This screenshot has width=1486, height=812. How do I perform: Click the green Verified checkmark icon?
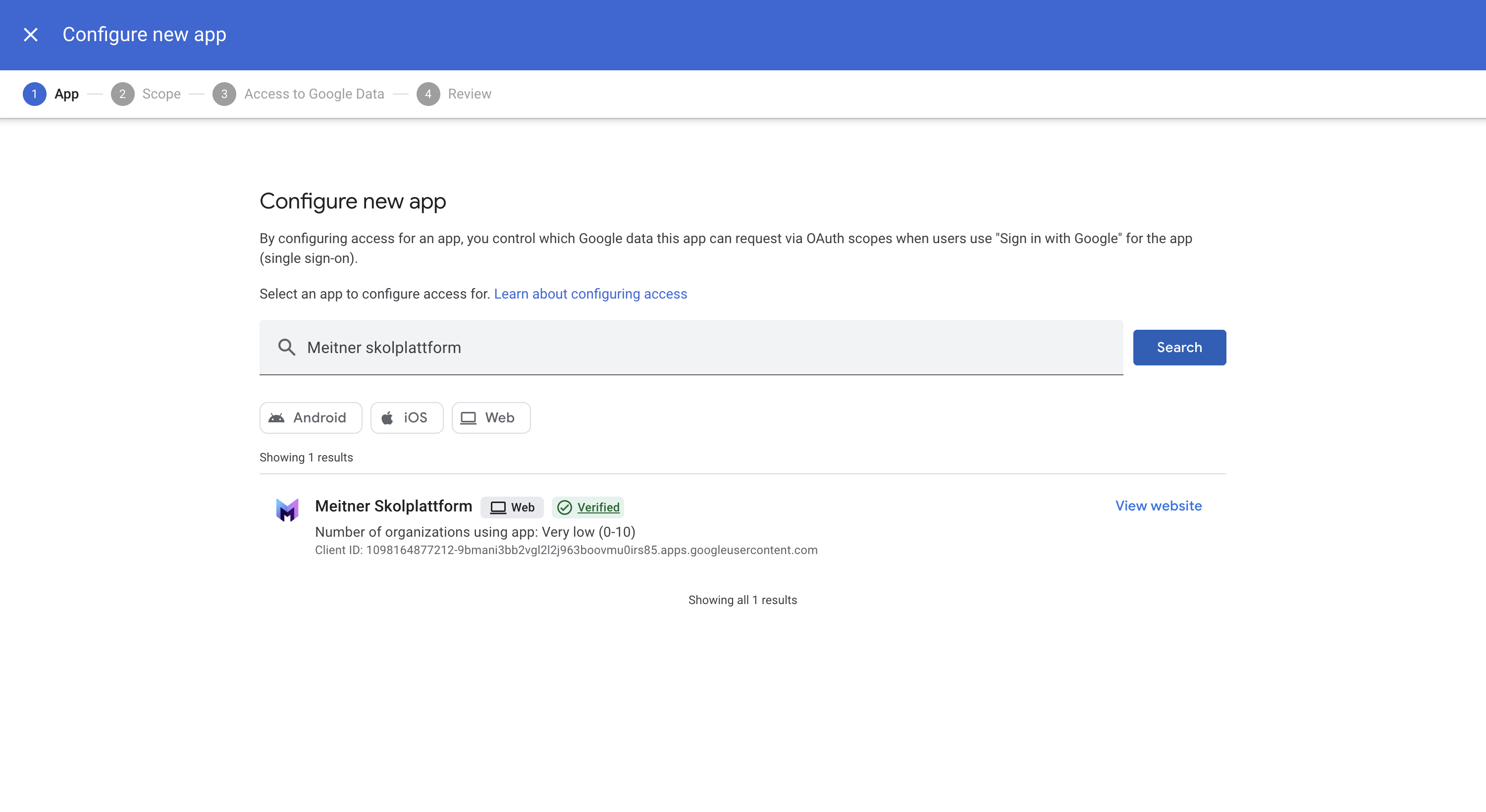[x=565, y=507]
